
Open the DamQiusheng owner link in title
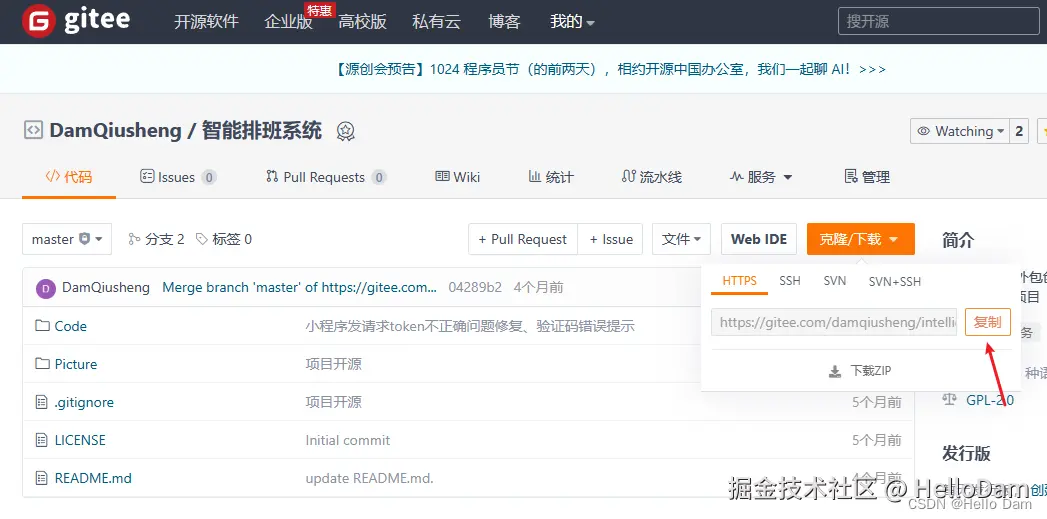tap(116, 130)
